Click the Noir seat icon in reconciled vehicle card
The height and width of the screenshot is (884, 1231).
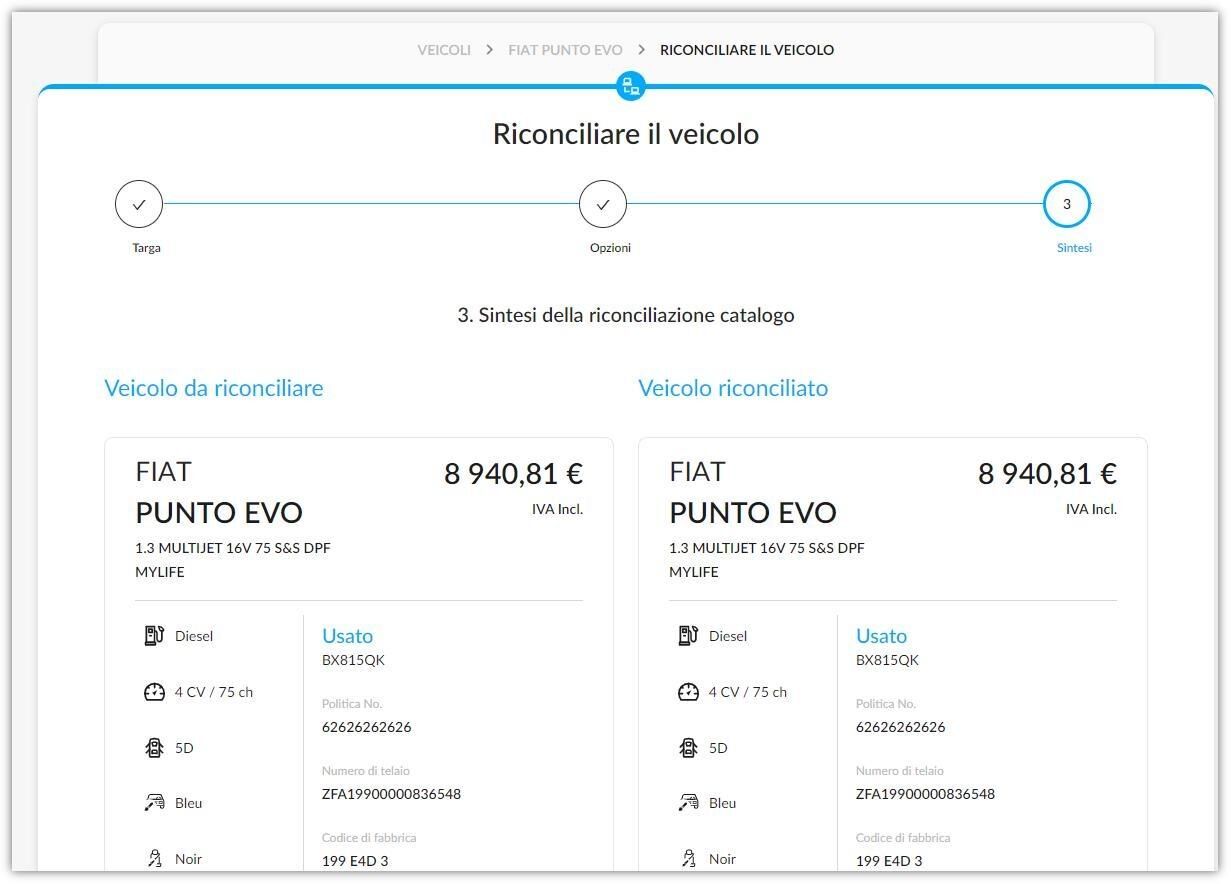click(688, 859)
